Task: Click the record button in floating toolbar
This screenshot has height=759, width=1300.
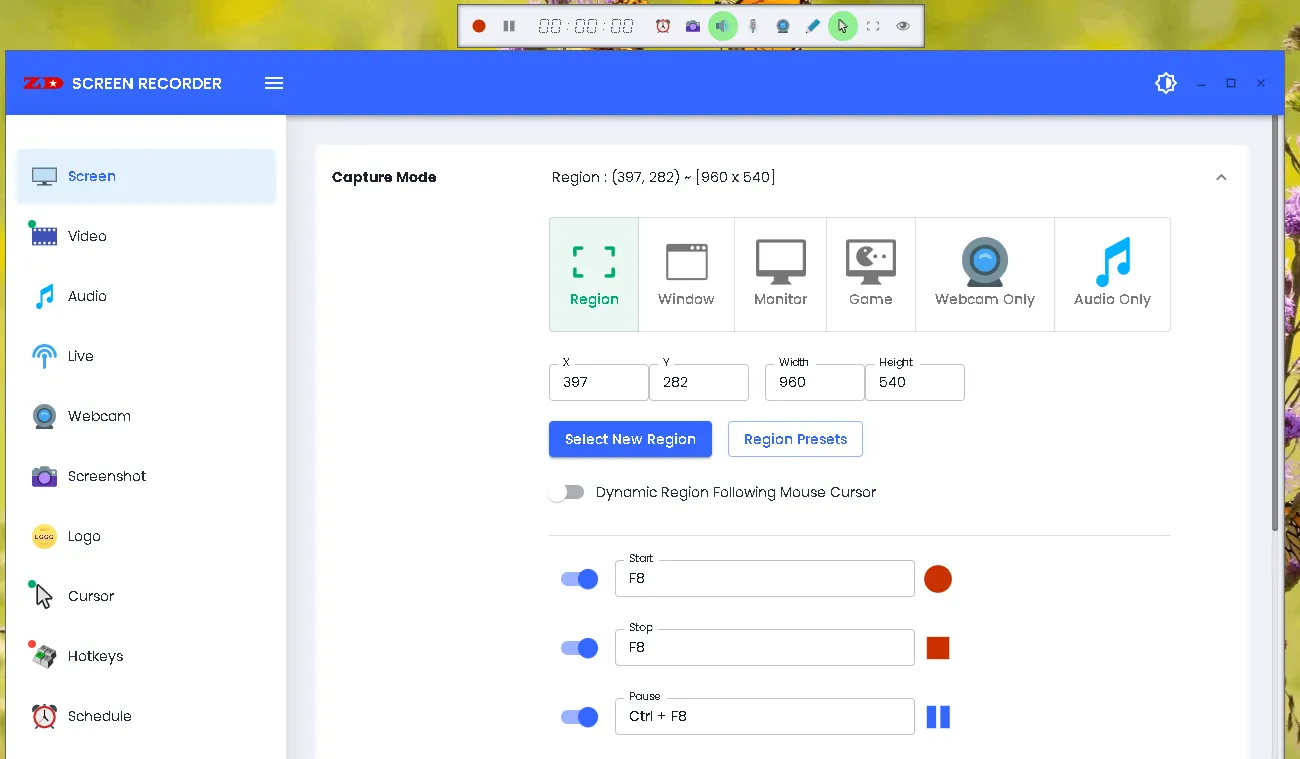Action: 479,26
